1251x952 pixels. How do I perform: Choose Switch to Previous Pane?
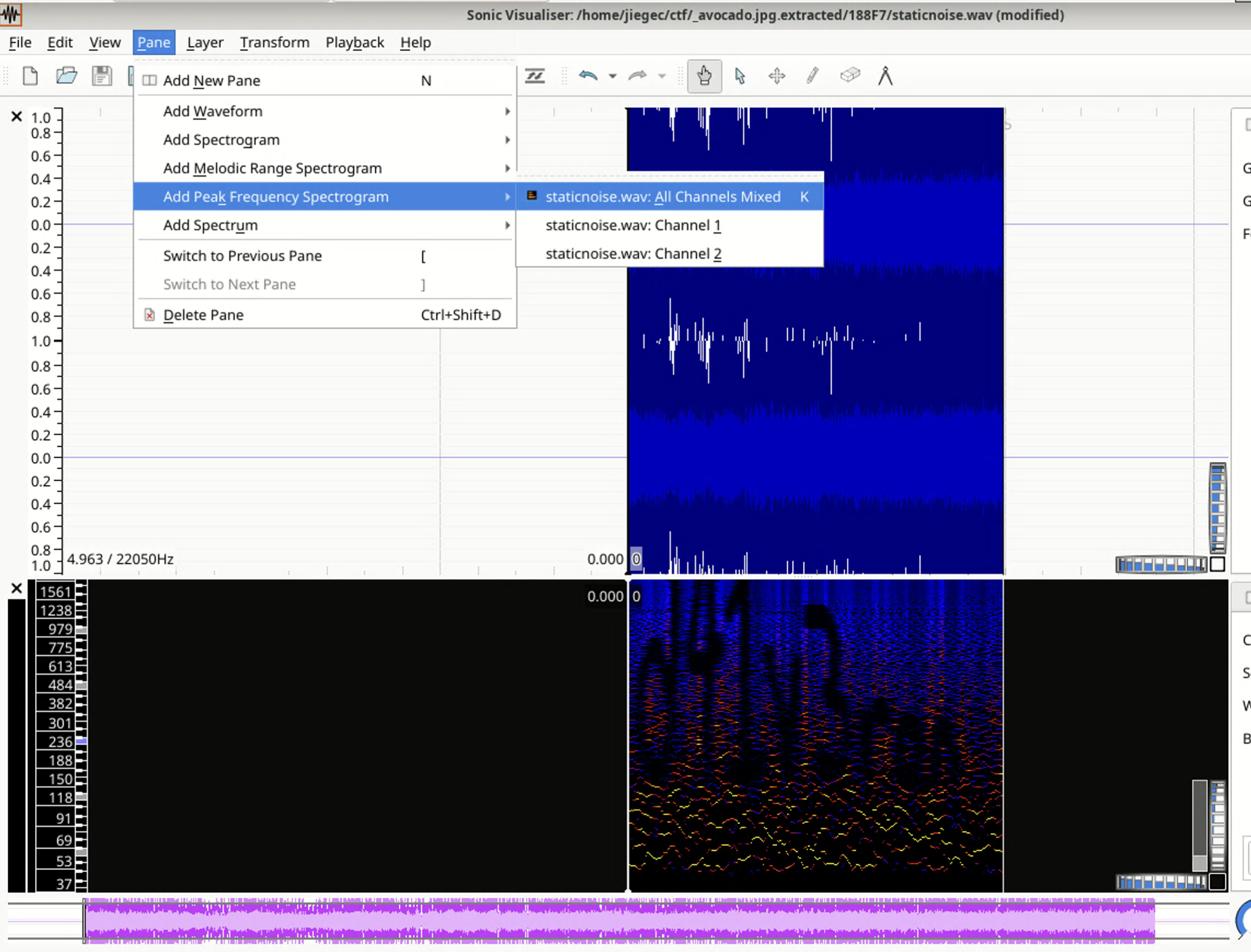[x=325, y=256]
